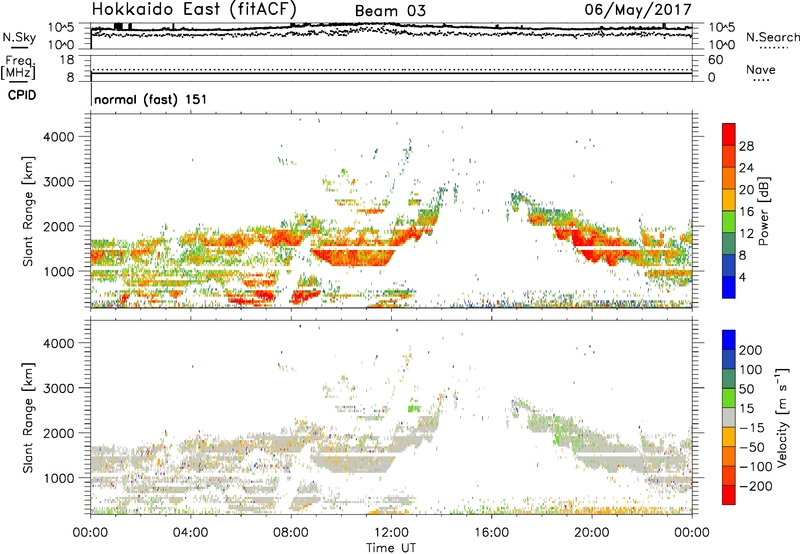
Task: Click the '18' value on the frequency axis
Action: coord(67,60)
